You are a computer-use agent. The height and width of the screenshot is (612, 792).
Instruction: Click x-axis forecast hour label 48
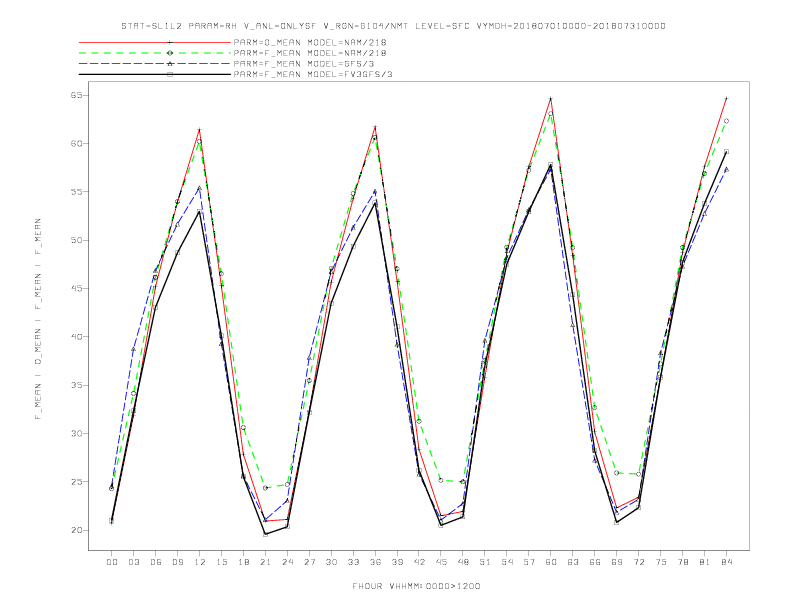[463, 562]
